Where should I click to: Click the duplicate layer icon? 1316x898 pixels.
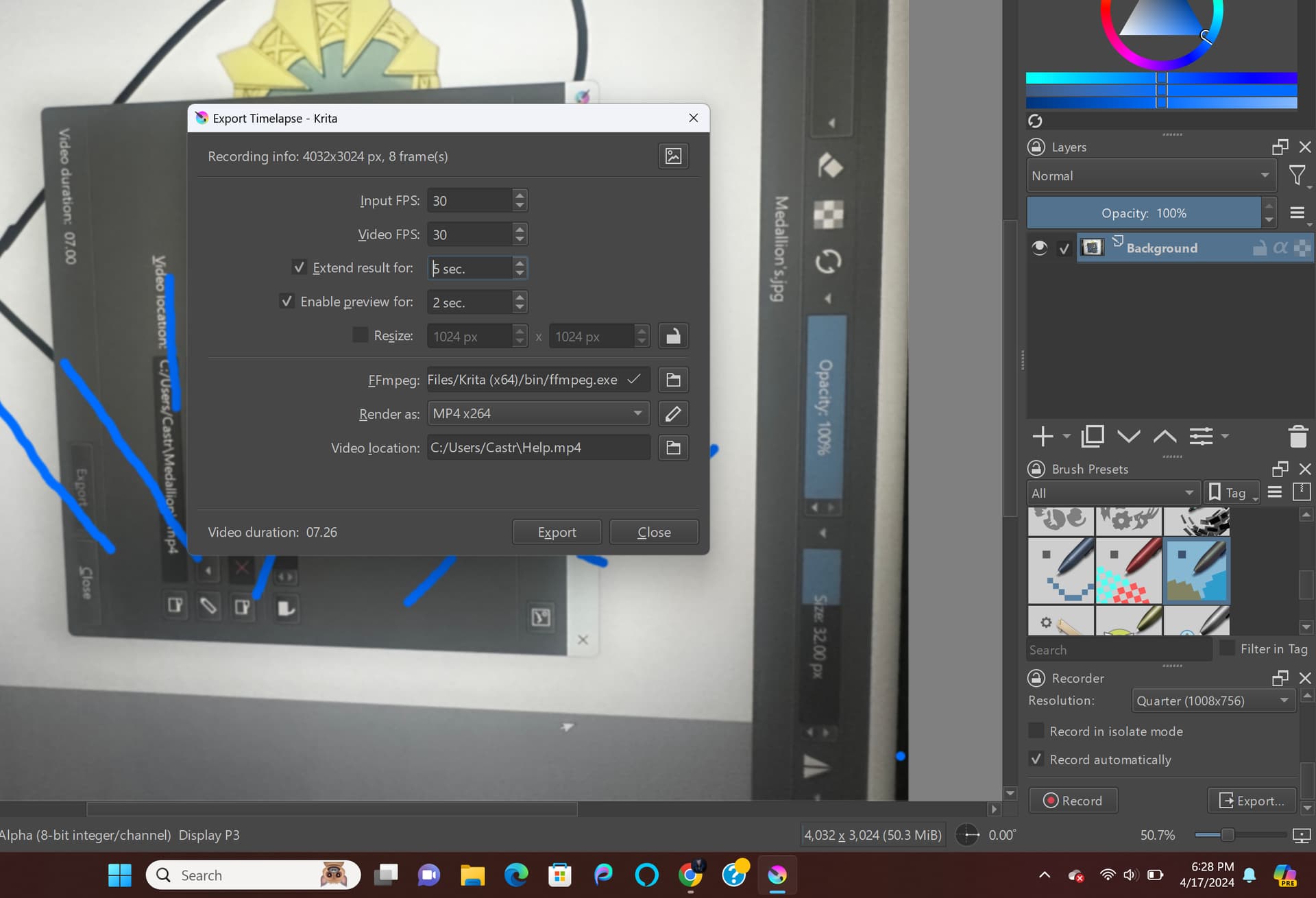click(1092, 436)
